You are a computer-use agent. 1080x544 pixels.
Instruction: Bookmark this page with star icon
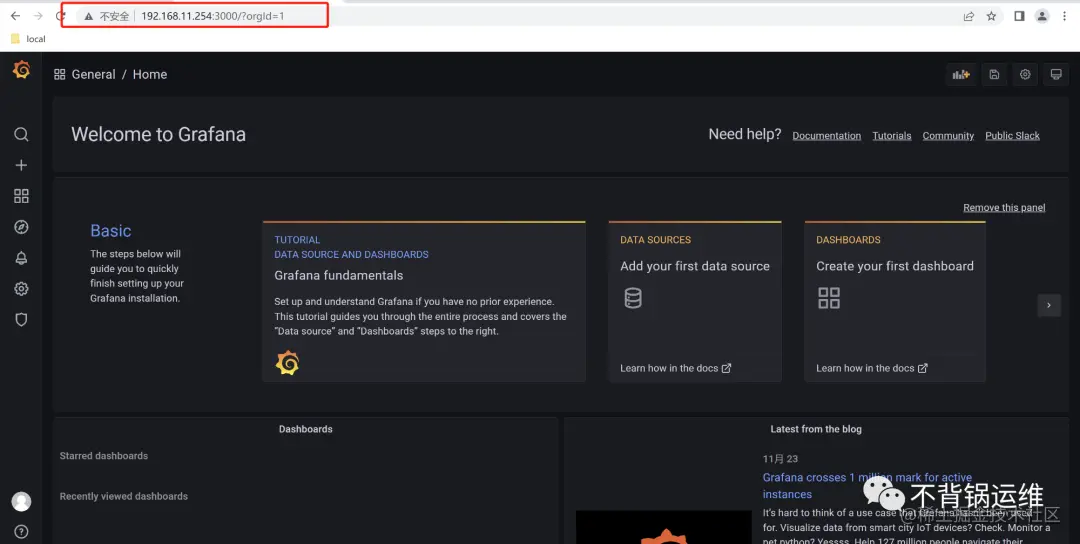coord(991,16)
